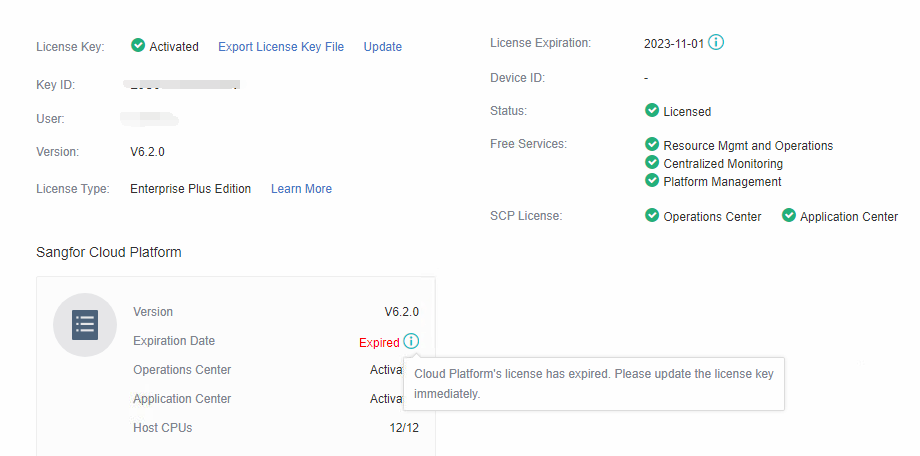The image size is (920, 456).
Task: Click the Sangfor Cloud Platform heading
Action: tap(109, 253)
